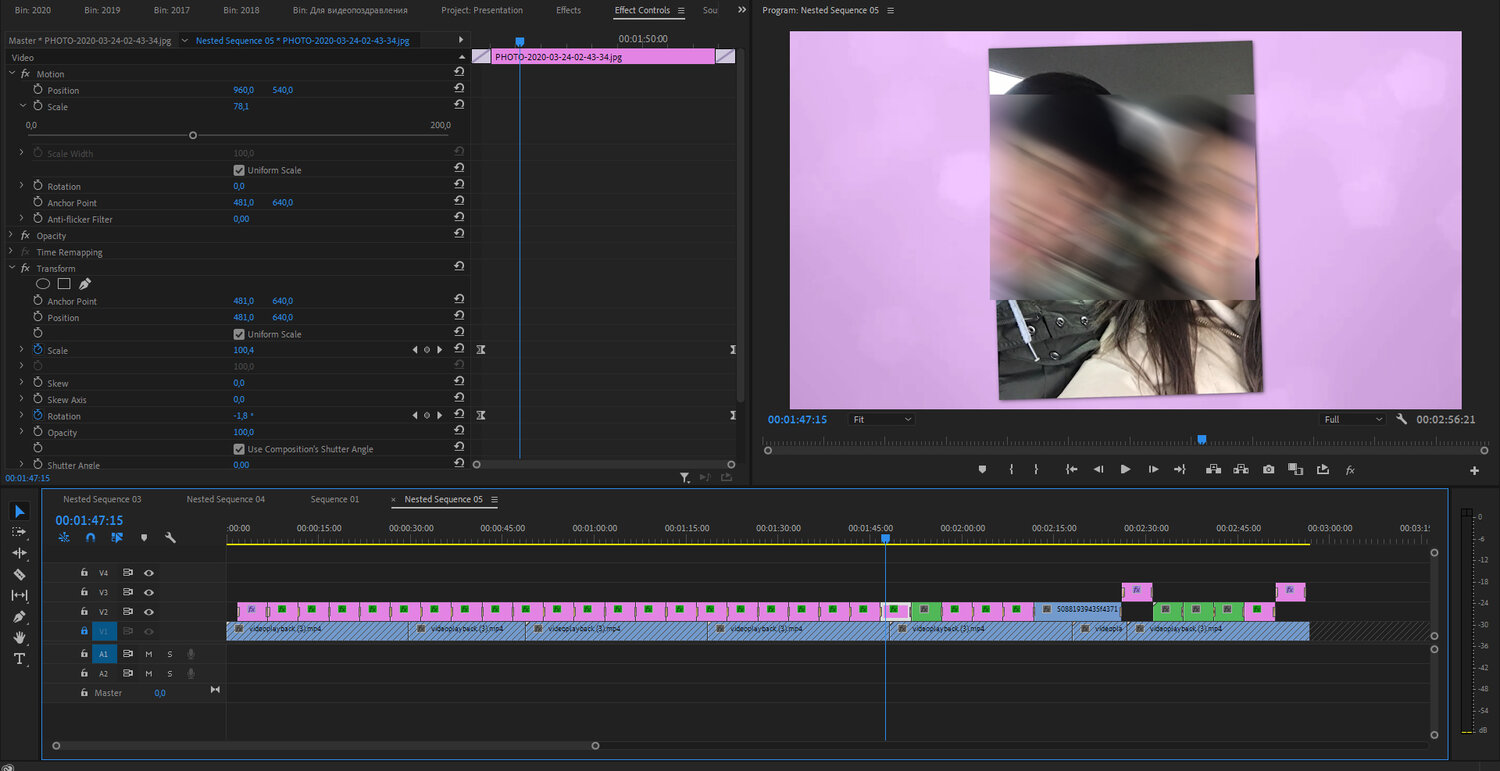The image size is (1500, 771).
Task: Open Program Monitor settings wrench
Action: (1402, 420)
